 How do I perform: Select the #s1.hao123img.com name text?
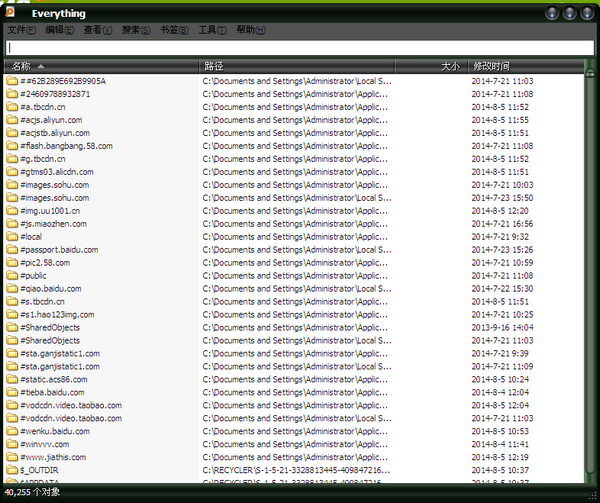57,315
